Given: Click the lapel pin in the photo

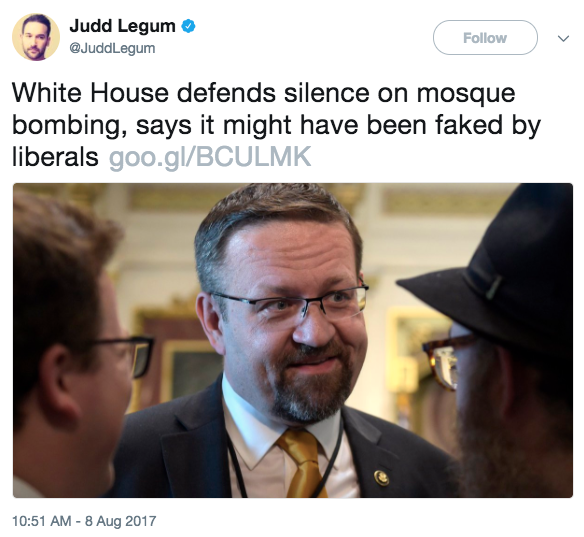Looking at the screenshot, I should coord(381,478).
